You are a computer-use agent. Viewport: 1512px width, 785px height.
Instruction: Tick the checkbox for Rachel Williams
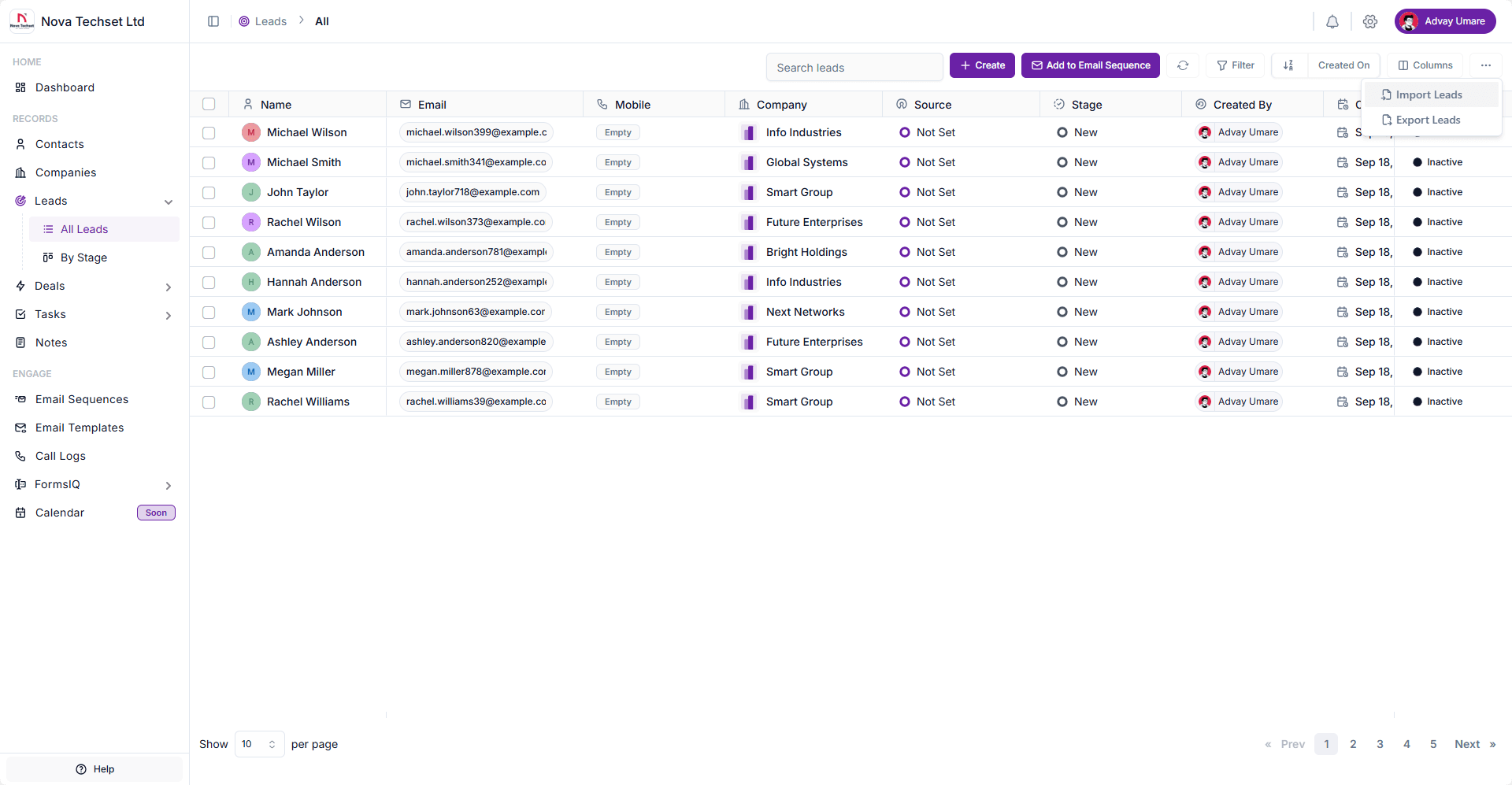(x=209, y=402)
